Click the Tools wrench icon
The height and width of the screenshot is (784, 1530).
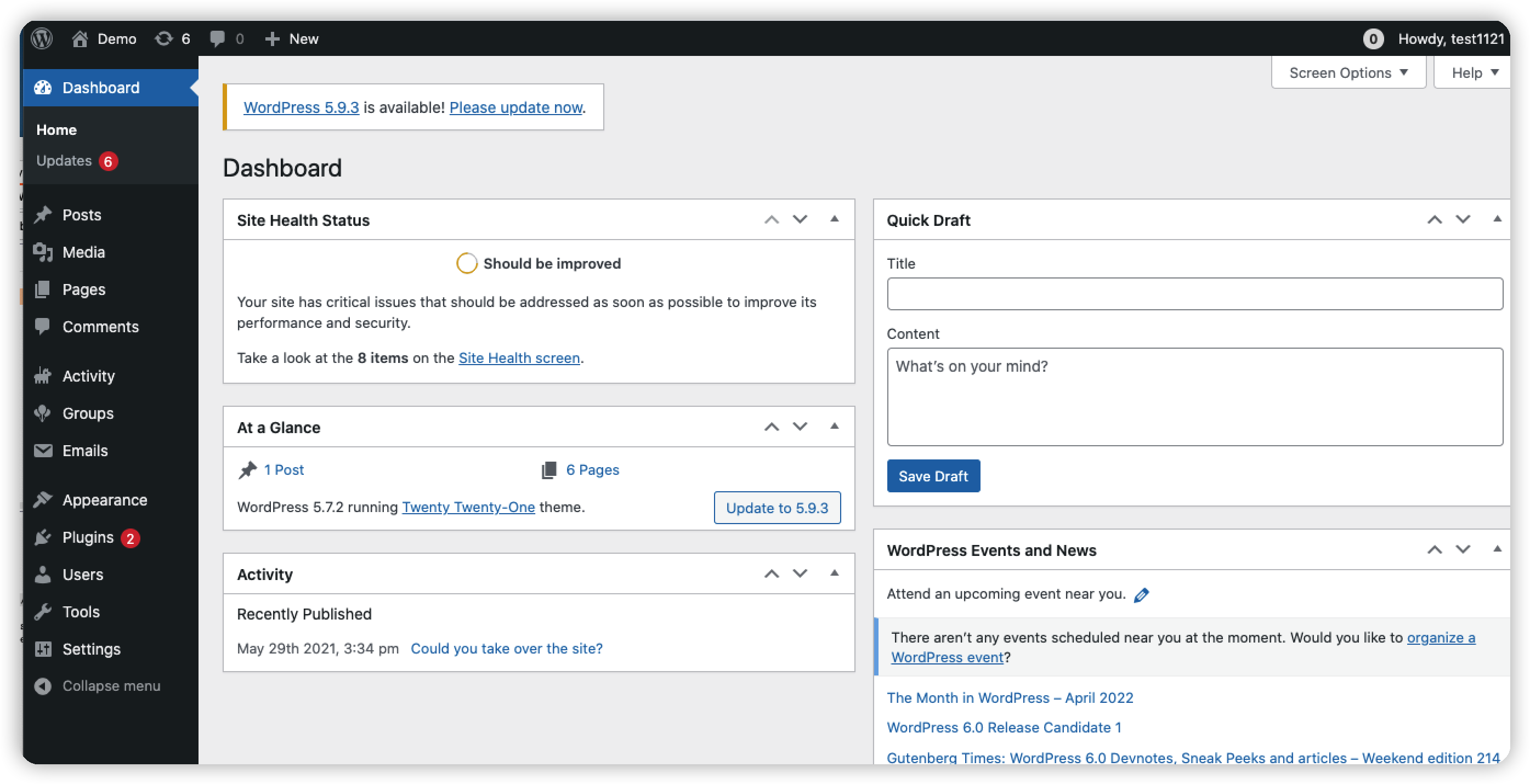pos(43,611)
